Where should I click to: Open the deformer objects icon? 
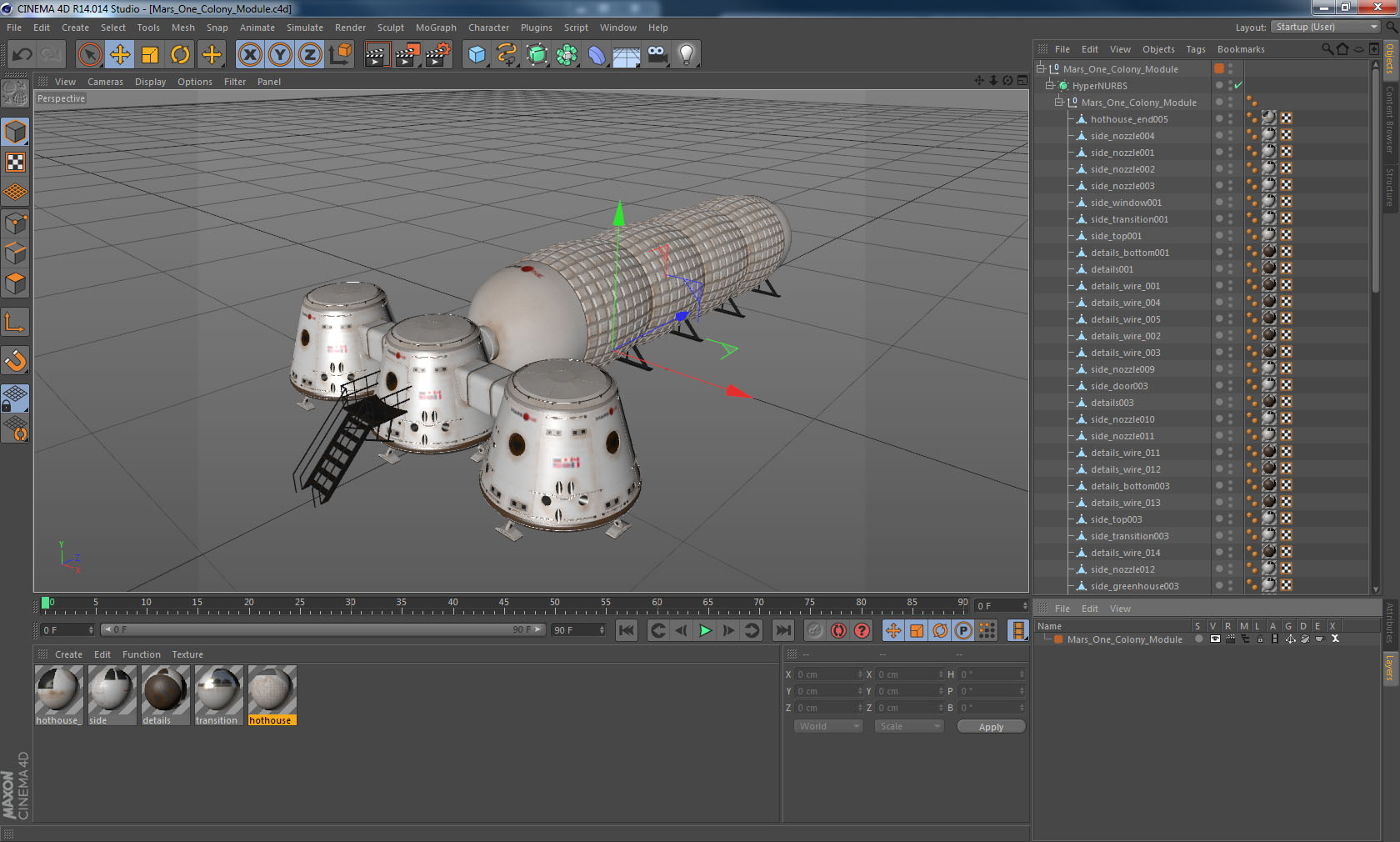(597, 55)
